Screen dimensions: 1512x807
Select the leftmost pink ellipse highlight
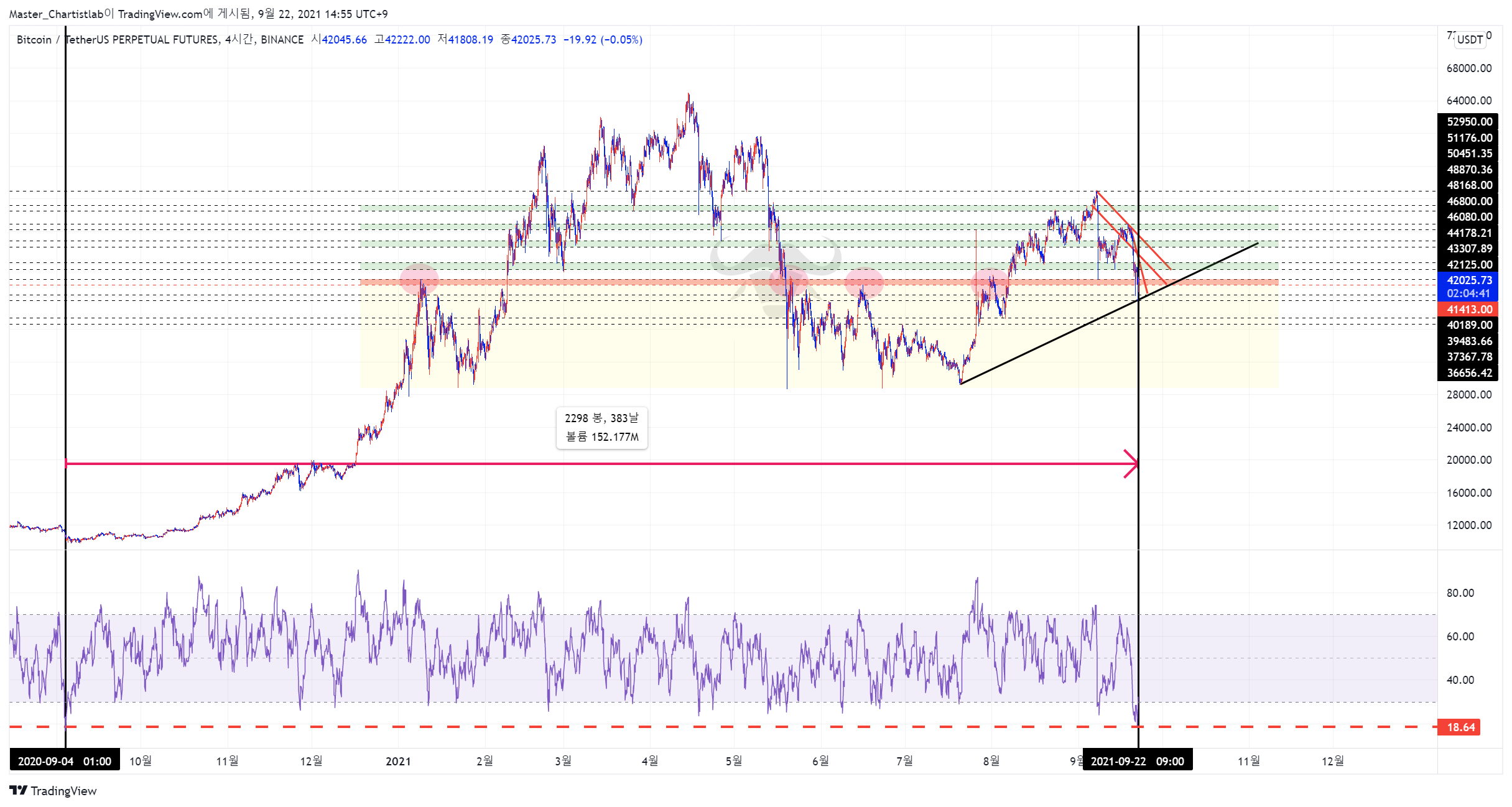(x=419, y=279)
